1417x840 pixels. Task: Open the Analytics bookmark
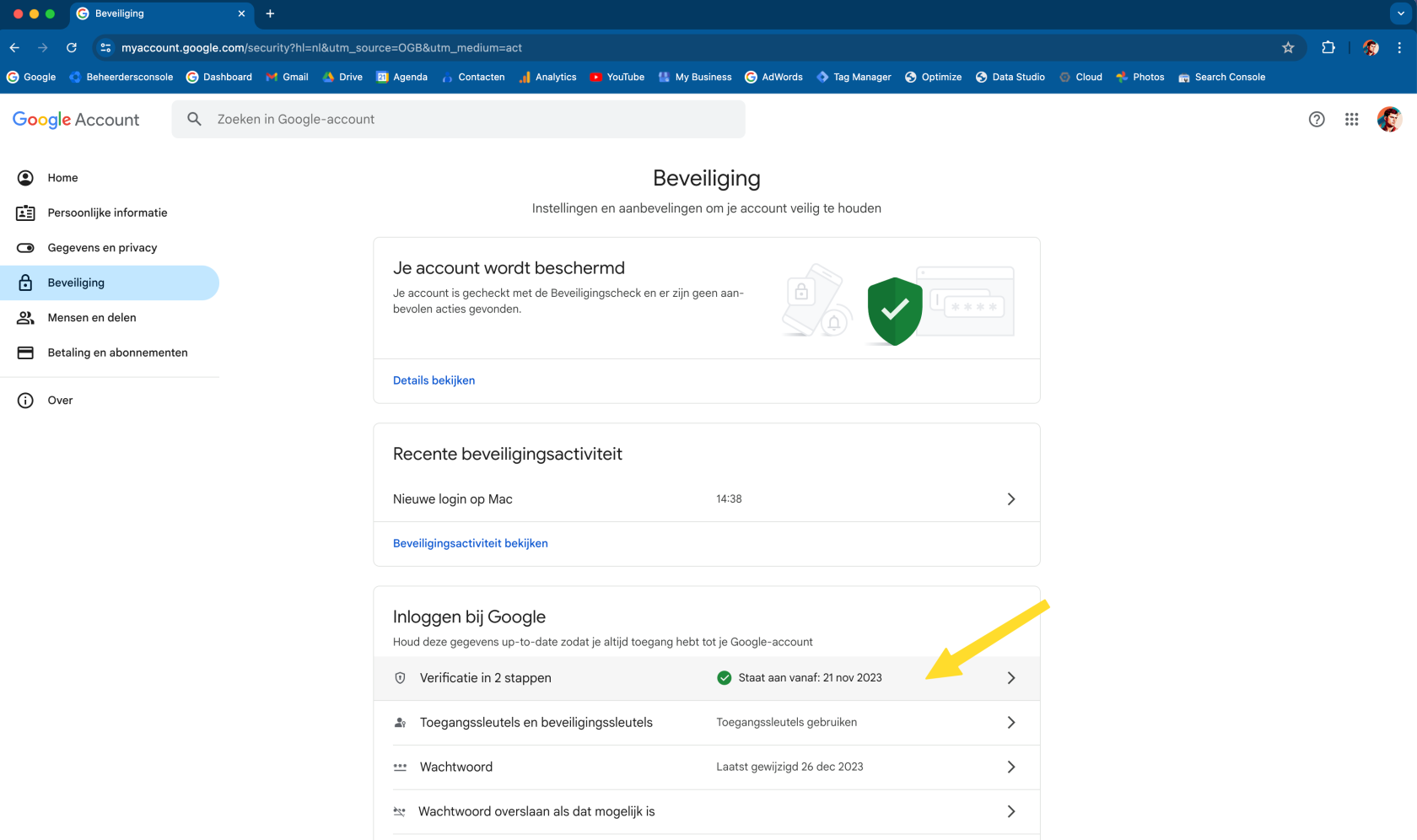547,77
